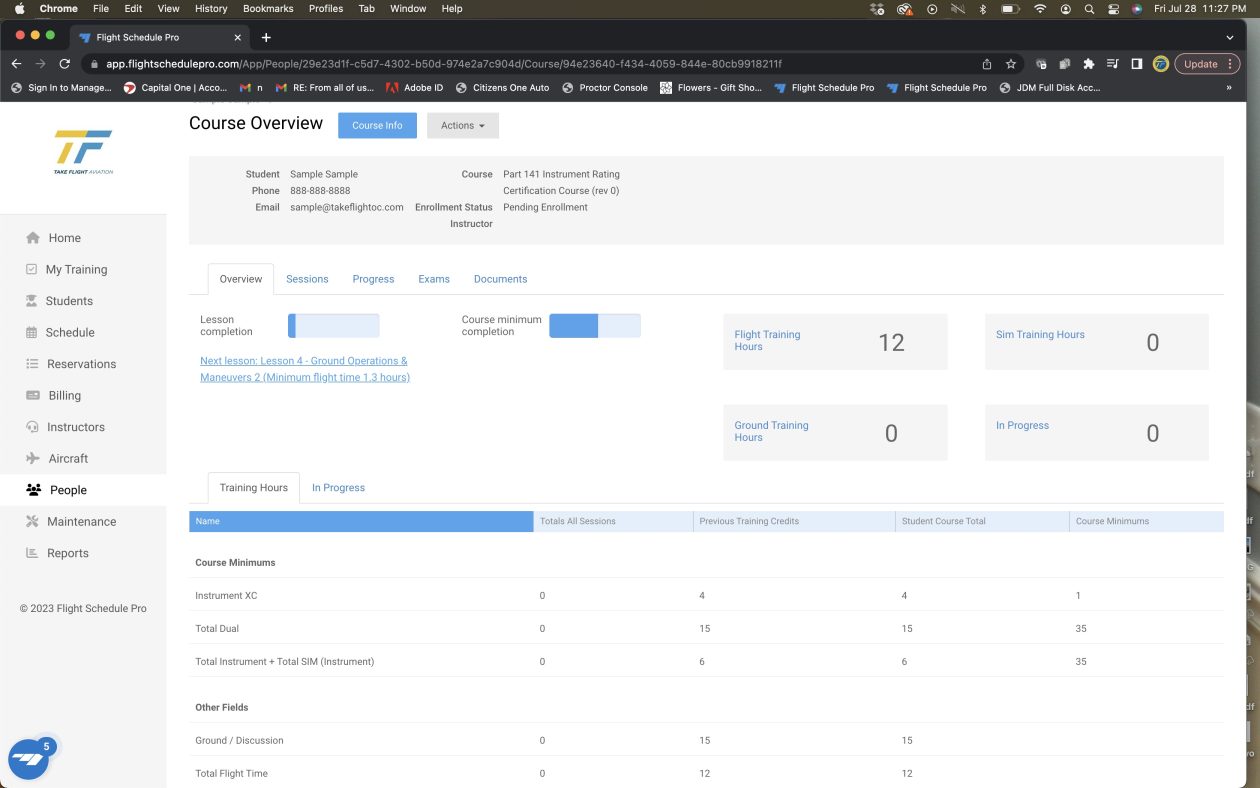Viewport: 1260px width, 788px height.
Task: Click the Aircraft plane icon
Action: point(32,458)
